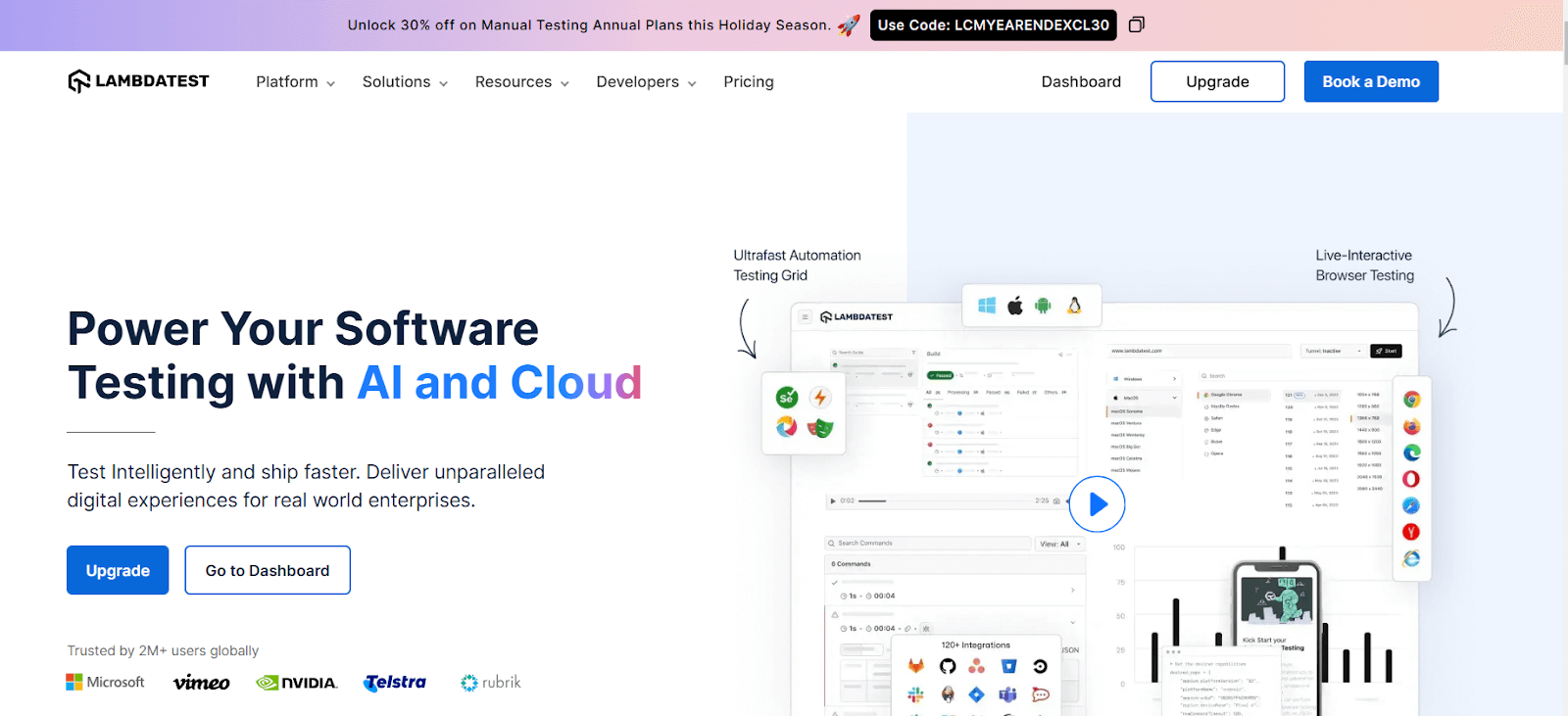
Task: Open the Platform dropdown menu
Action: point(296,82)
